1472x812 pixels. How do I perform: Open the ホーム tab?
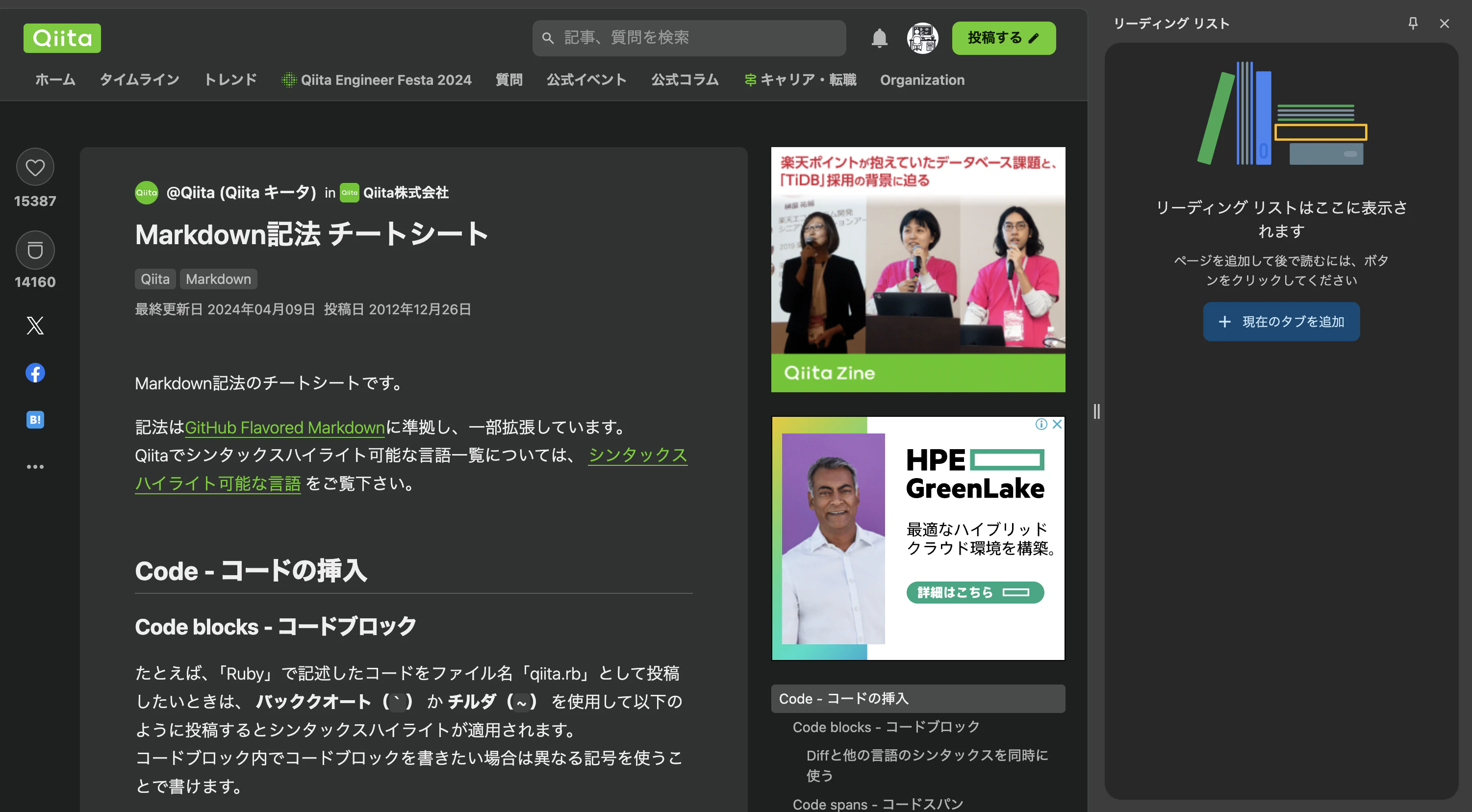pos(55,80)
